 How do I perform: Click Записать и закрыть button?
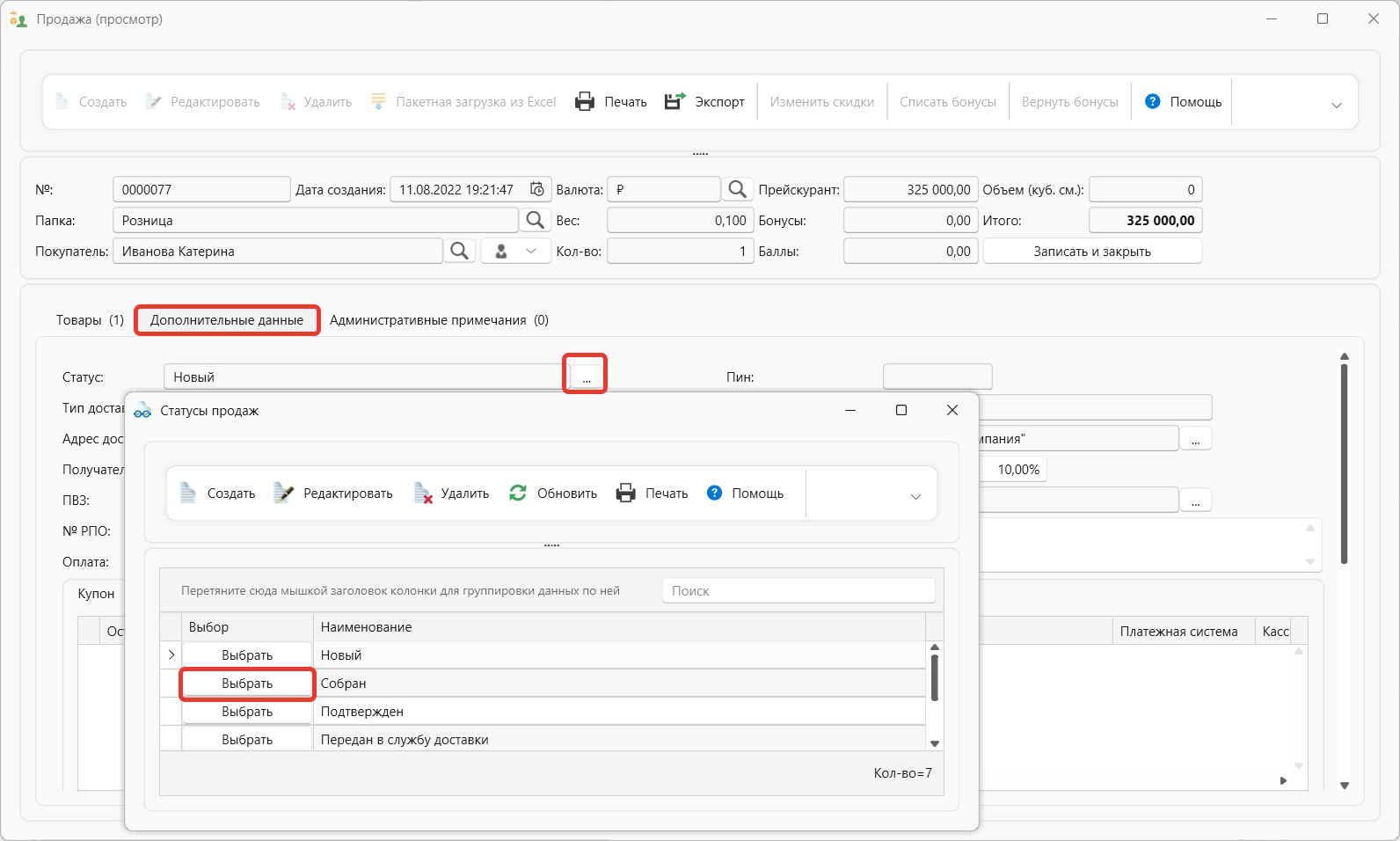1092,251
